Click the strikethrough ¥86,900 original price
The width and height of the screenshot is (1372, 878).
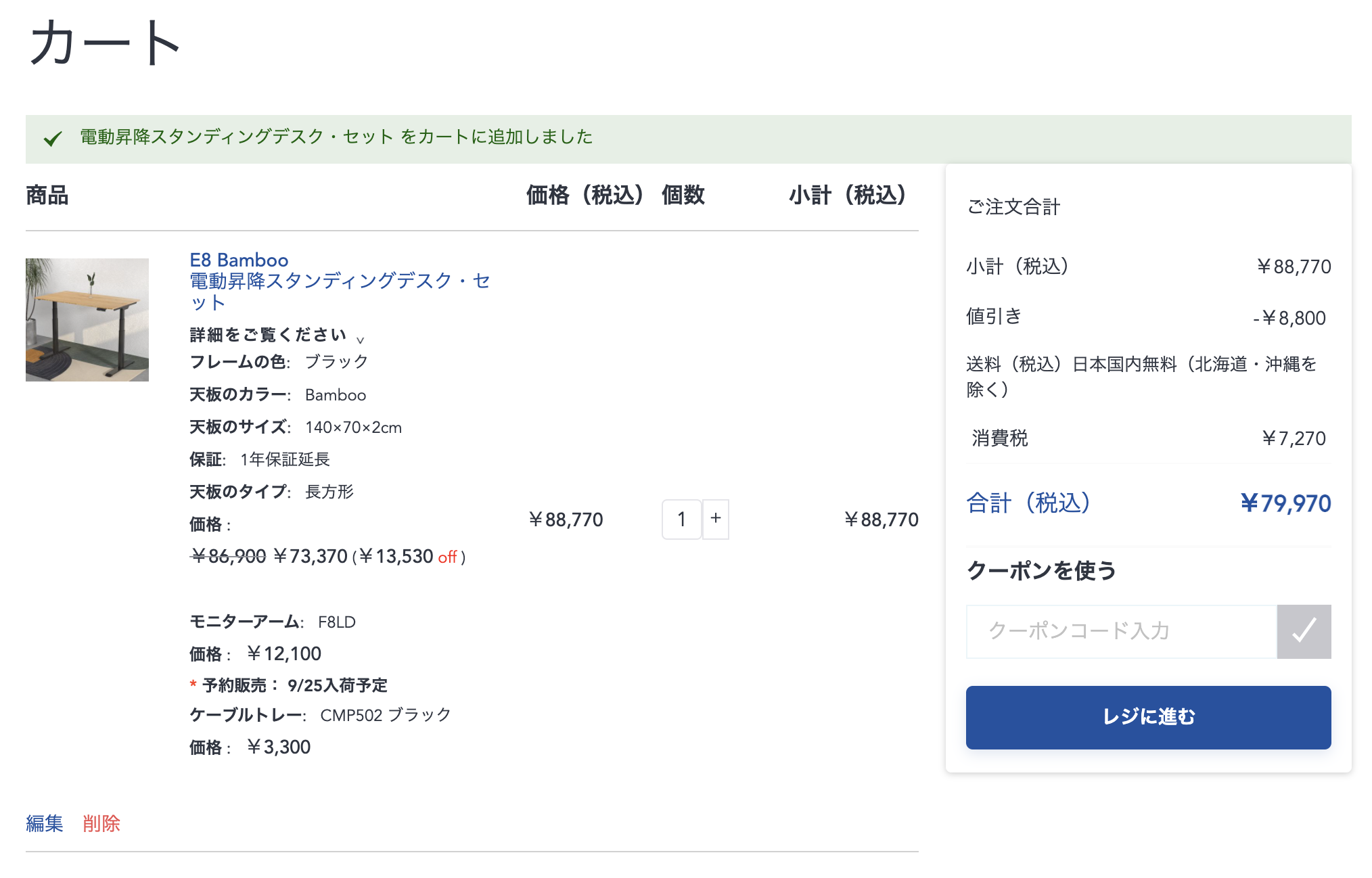pyautogui.click(x=229, y=556)
